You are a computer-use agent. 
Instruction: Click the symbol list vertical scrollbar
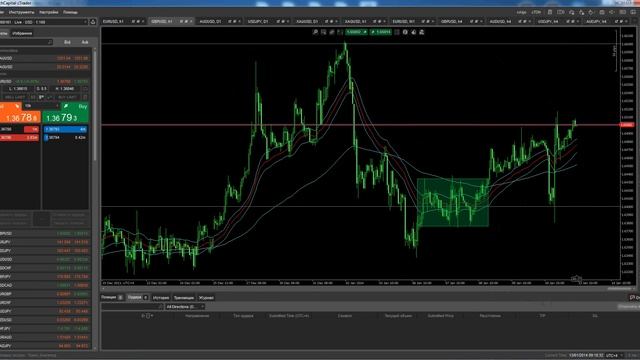click(x=95, y=106)
